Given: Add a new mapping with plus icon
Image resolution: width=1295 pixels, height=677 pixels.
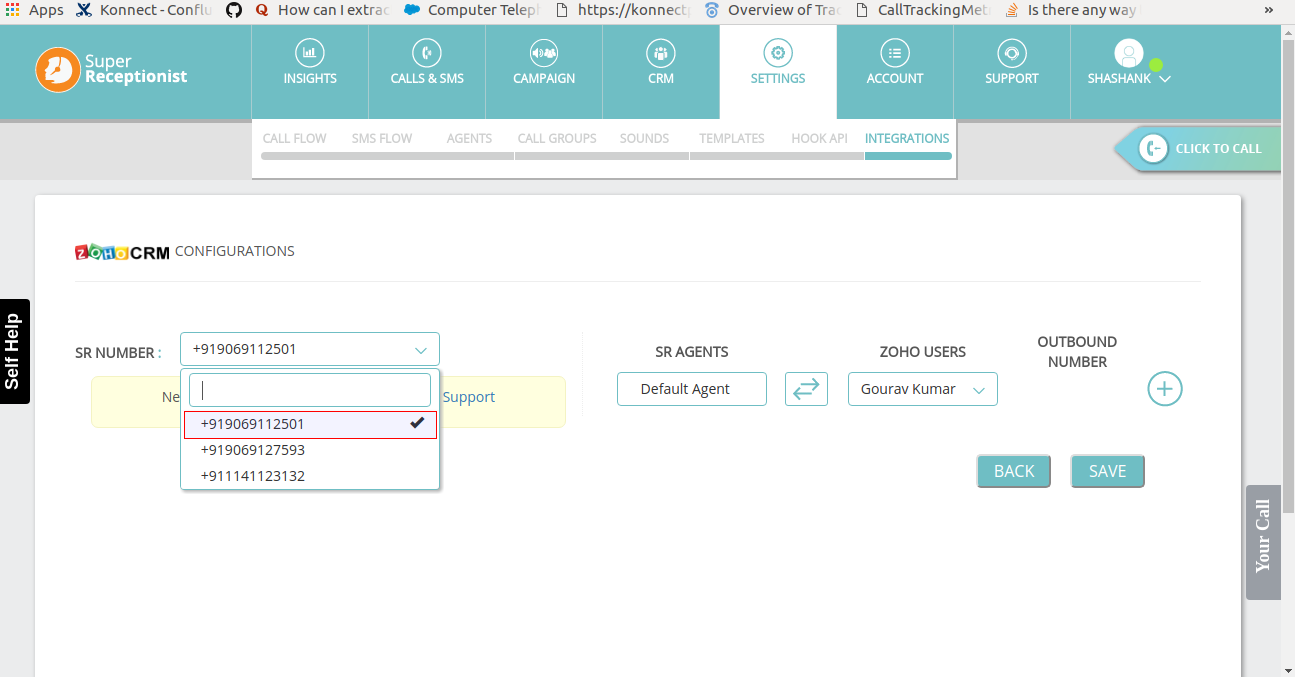Looking at the screenshot, I should click(1165, 389).
